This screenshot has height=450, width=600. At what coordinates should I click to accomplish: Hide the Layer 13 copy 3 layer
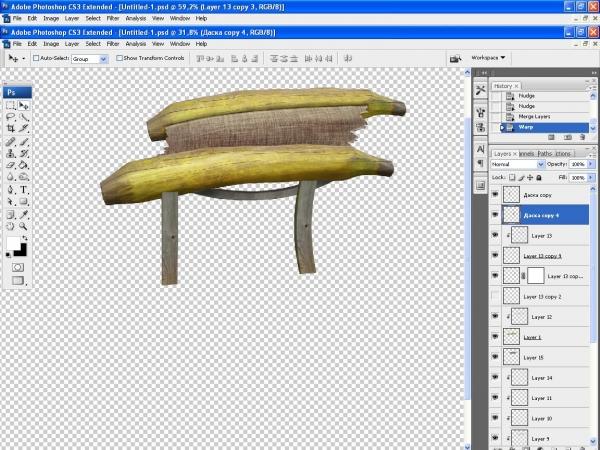pos(495,255)
